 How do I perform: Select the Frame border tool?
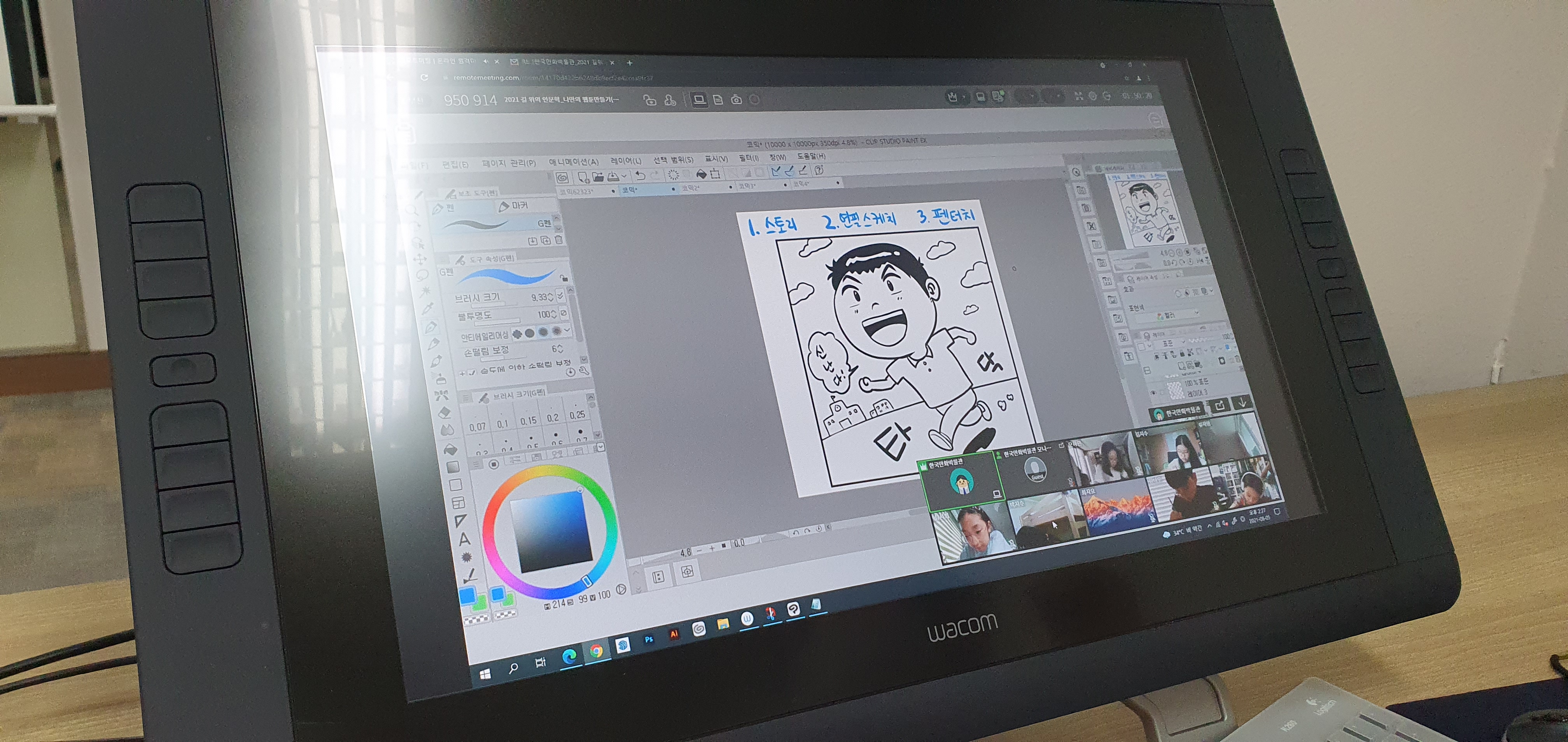pos(458,503)
